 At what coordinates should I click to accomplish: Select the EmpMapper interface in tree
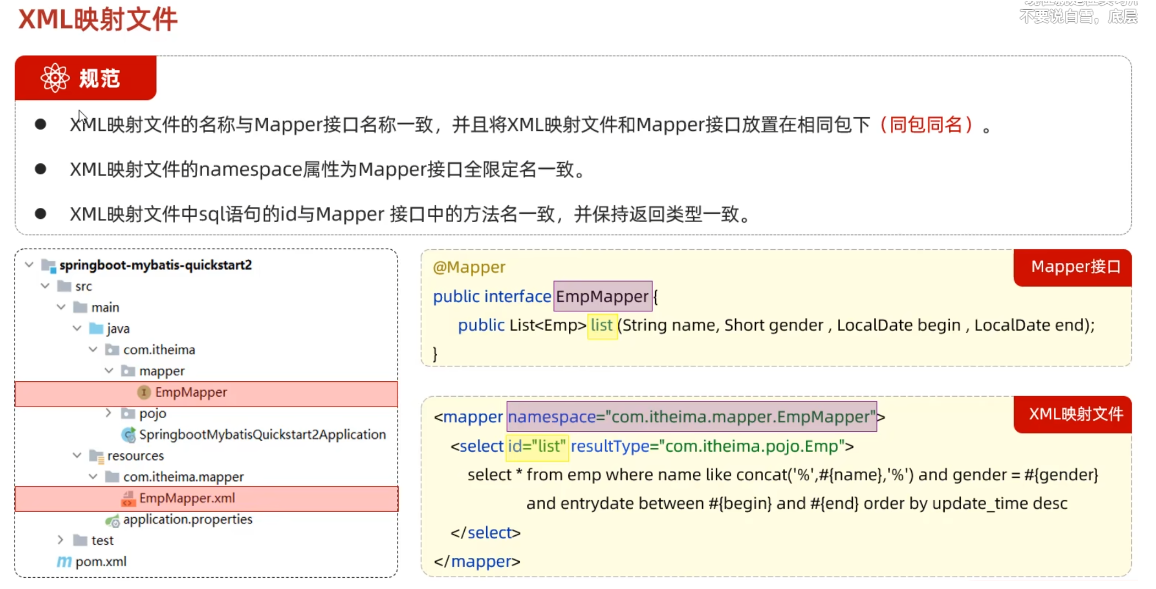[x=206, y=393]
